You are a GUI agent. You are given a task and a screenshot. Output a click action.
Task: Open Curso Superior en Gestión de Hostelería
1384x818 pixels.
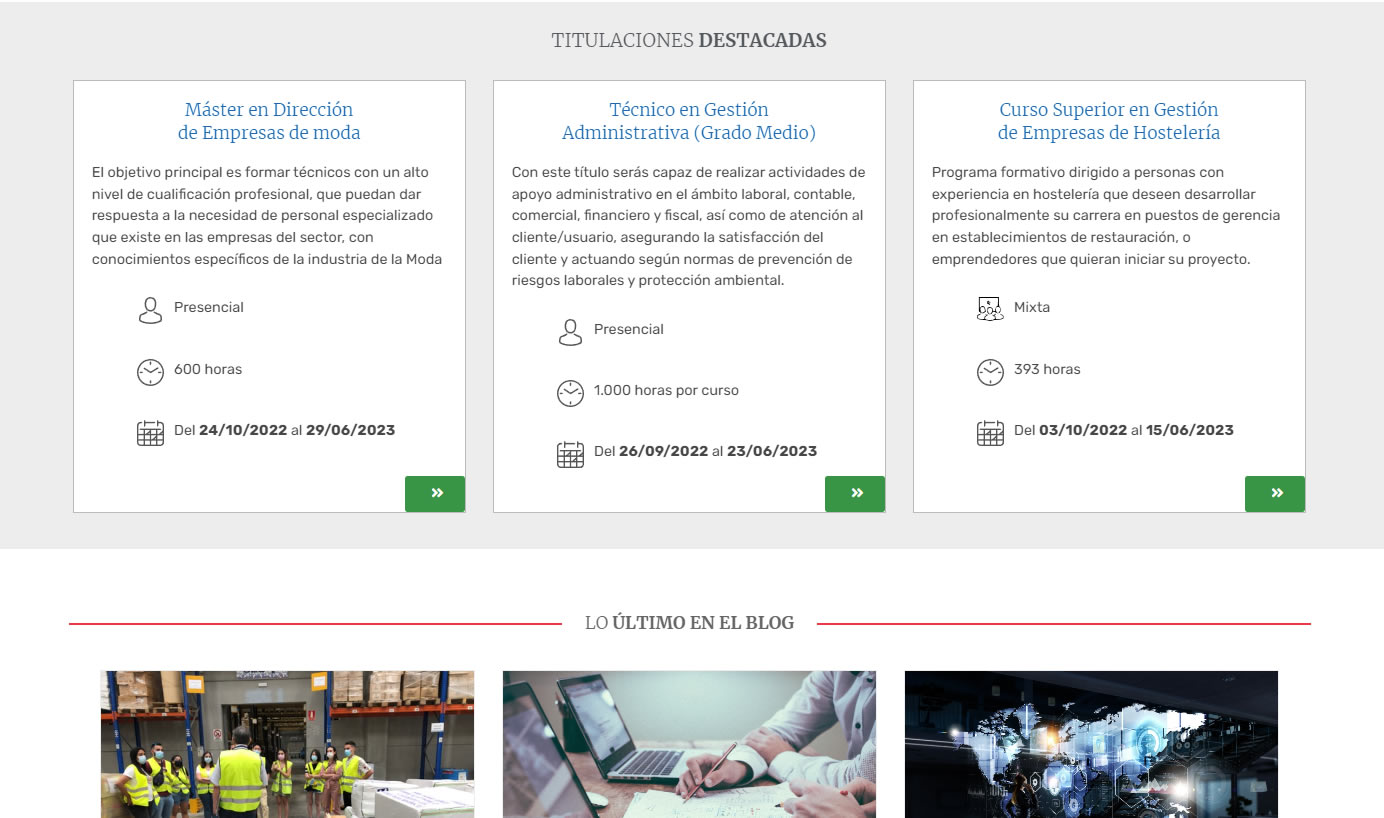point(1109,121)
